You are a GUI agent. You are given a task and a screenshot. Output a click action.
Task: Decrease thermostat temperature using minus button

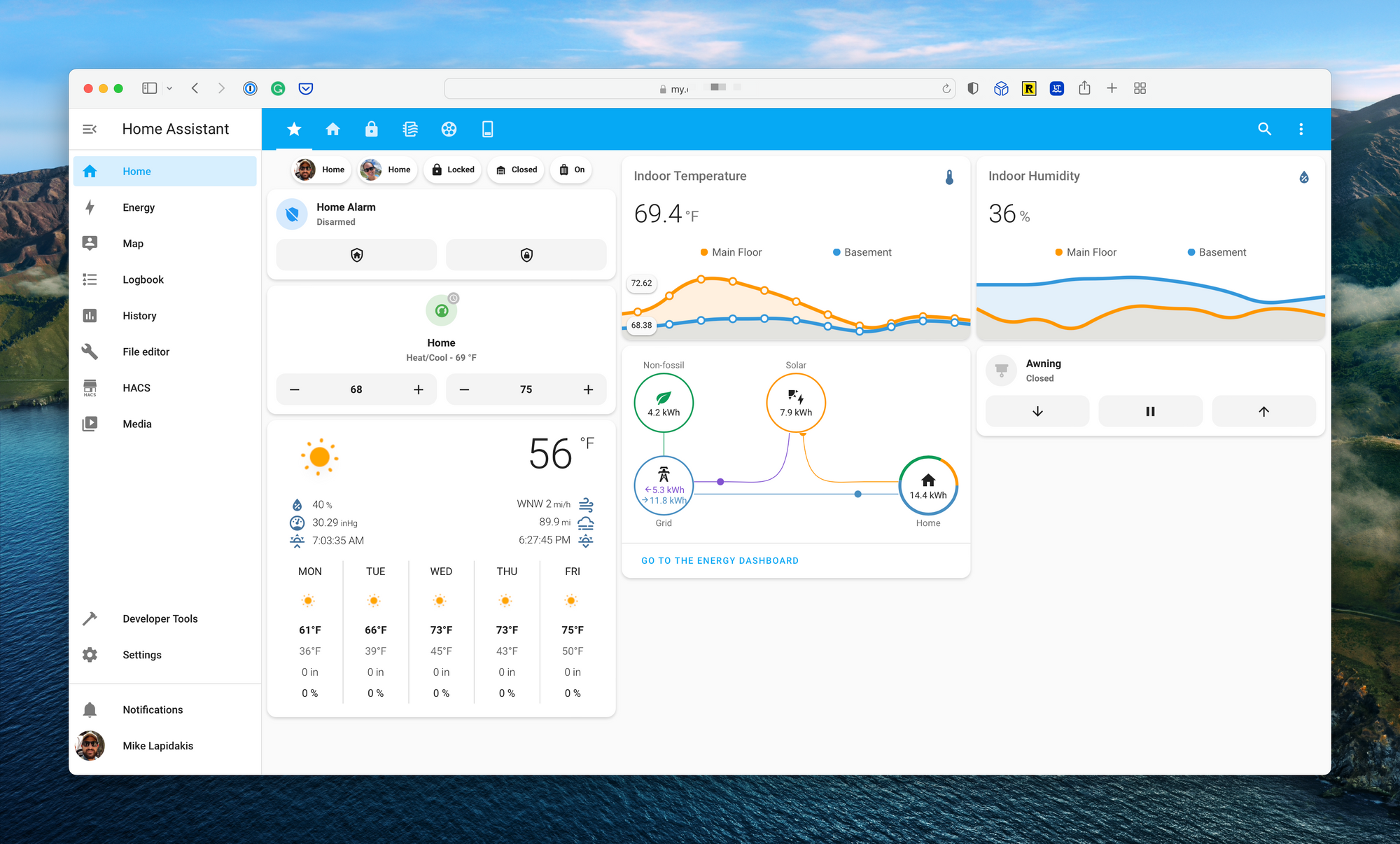pos(295,389)
